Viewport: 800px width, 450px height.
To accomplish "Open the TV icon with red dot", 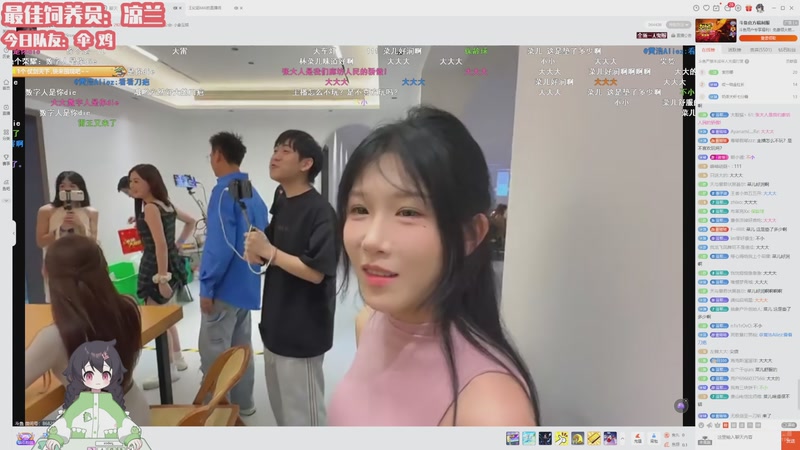I will (x=716, y=8).
